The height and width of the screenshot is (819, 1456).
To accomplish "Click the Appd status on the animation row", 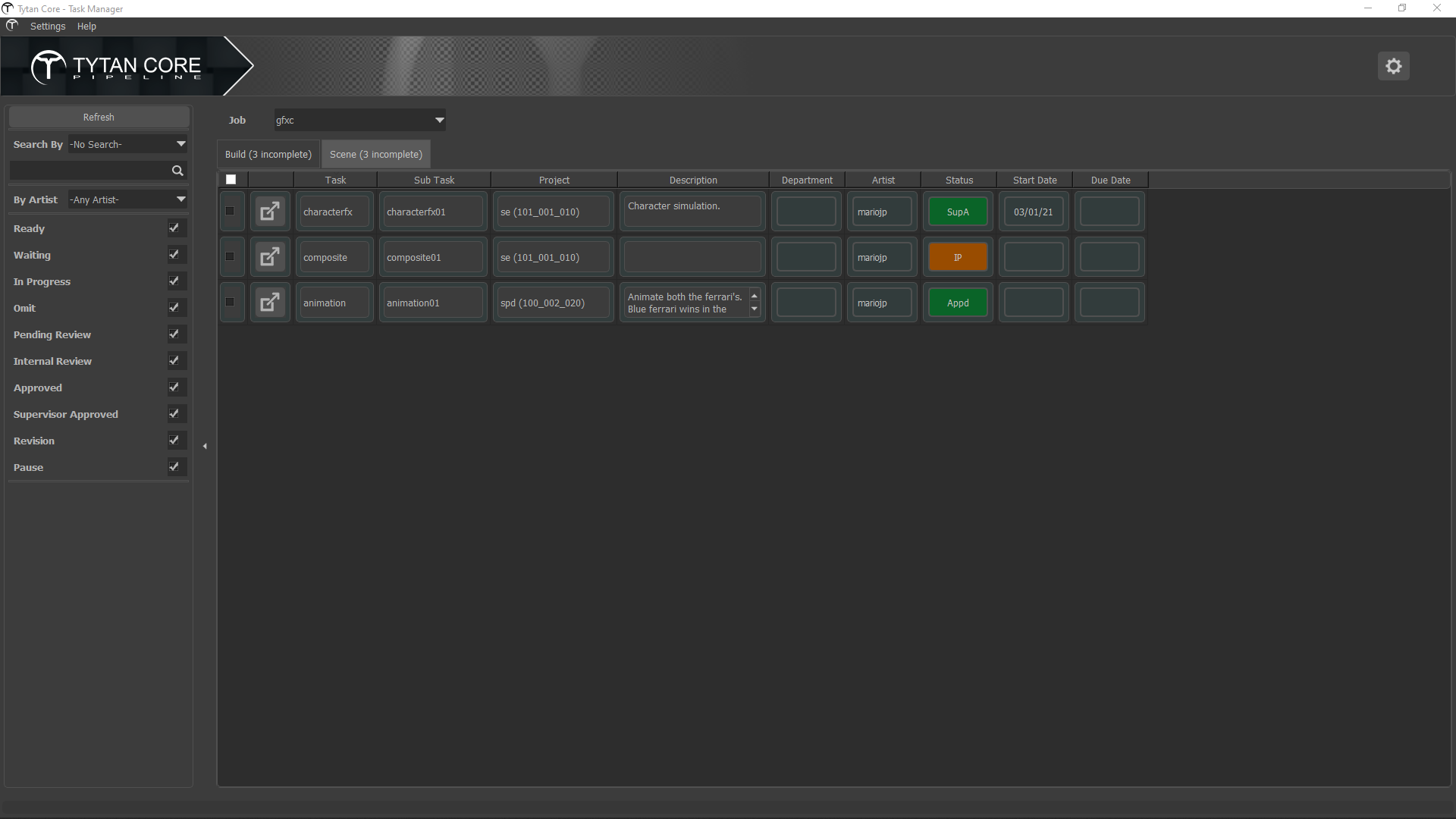I will [x=957, y=302].
